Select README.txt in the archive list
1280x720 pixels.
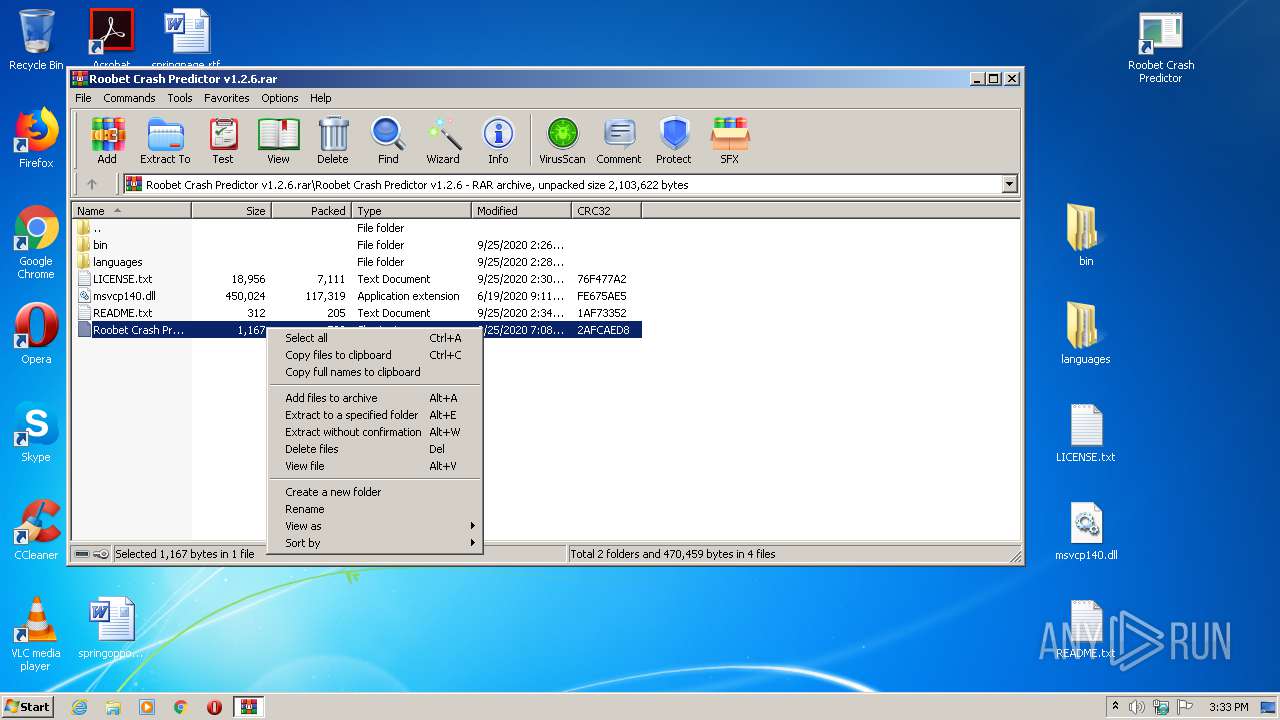122,313
